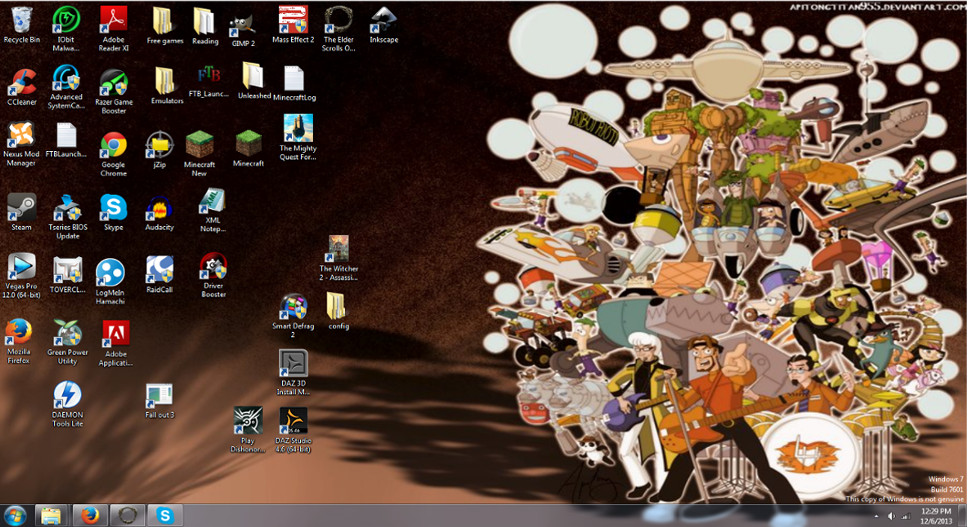This screenshot has height=527, width=968.
Task: Select the Mass Effect 2 shortcut
Action: click(x=293, y=25)
